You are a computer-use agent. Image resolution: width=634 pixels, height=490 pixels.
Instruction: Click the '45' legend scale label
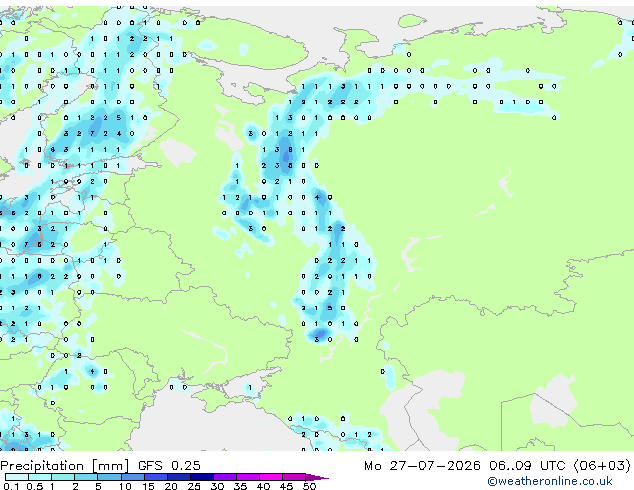click(287, 486)
